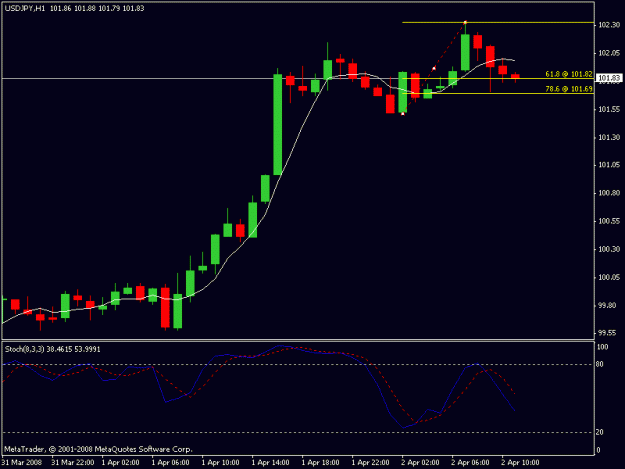The width and height of the screenshot is (625, 469).
Task: Select Fibonacci anchor point at the 102.30 high
Action: (465, 23)
